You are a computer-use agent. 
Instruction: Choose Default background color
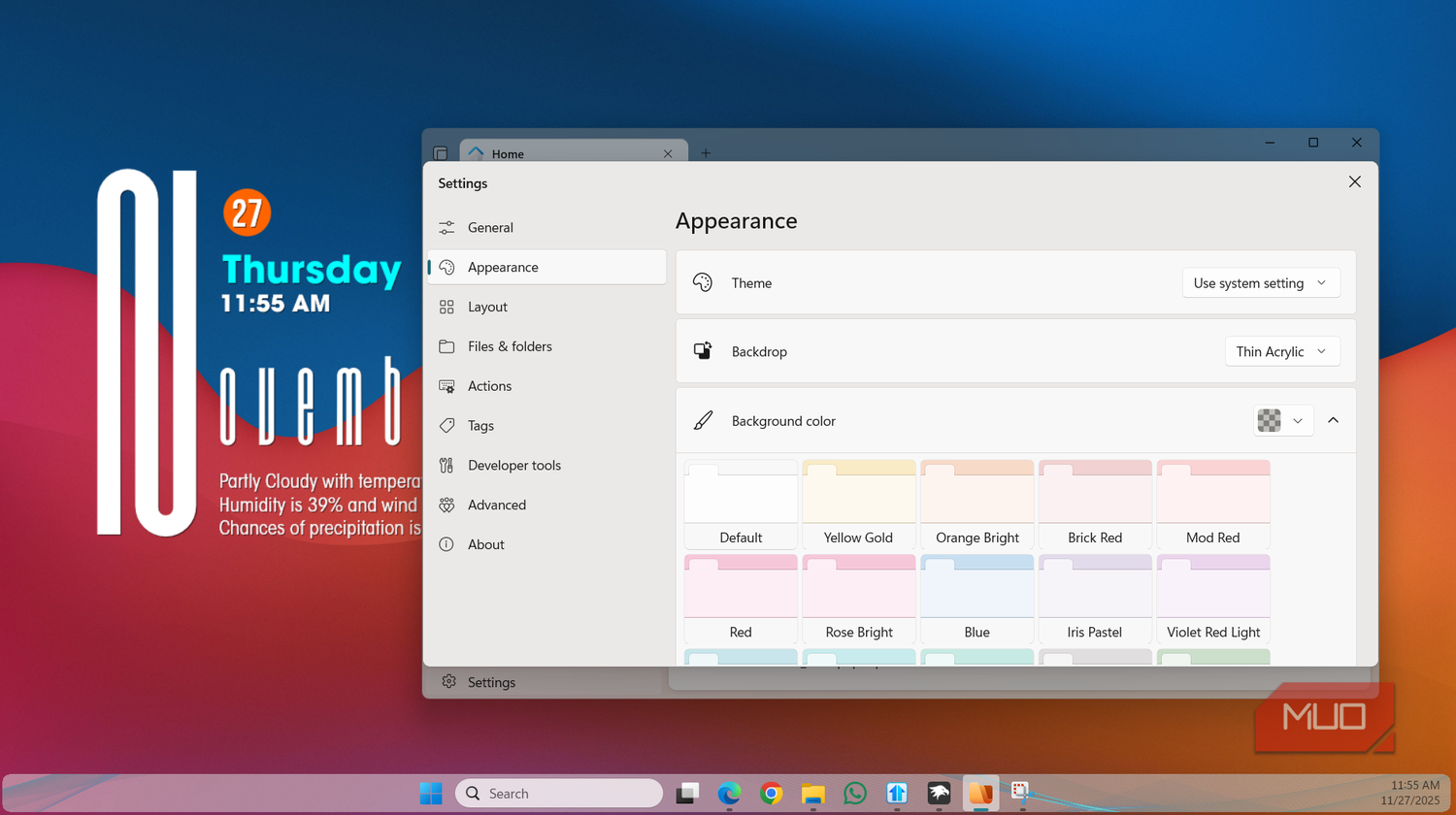coord(741,505)
